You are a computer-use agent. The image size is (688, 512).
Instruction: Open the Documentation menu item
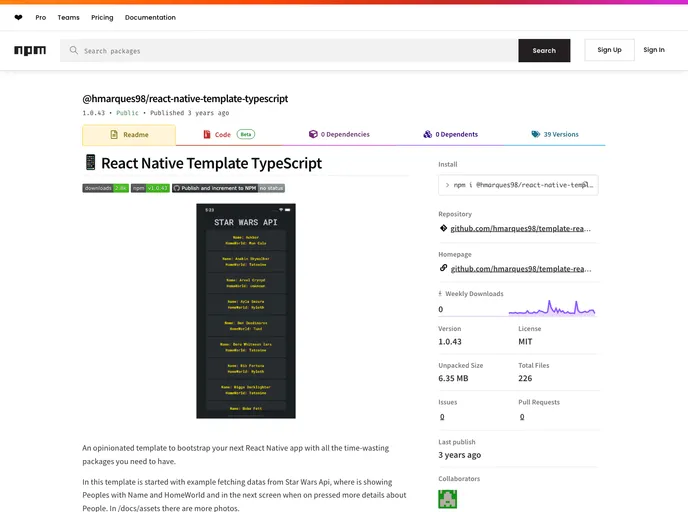150,18
